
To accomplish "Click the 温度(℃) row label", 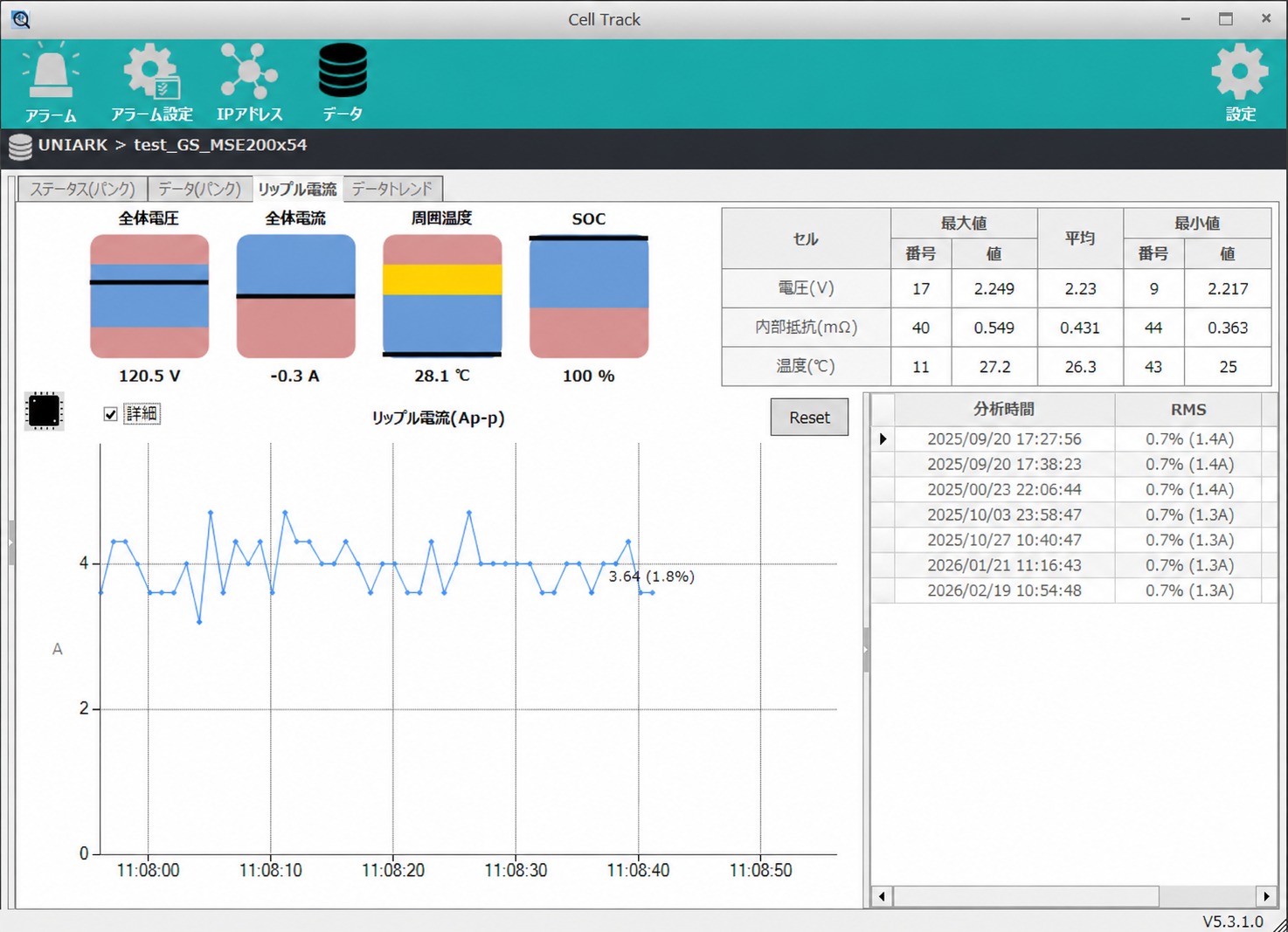I will pos(806,367).
